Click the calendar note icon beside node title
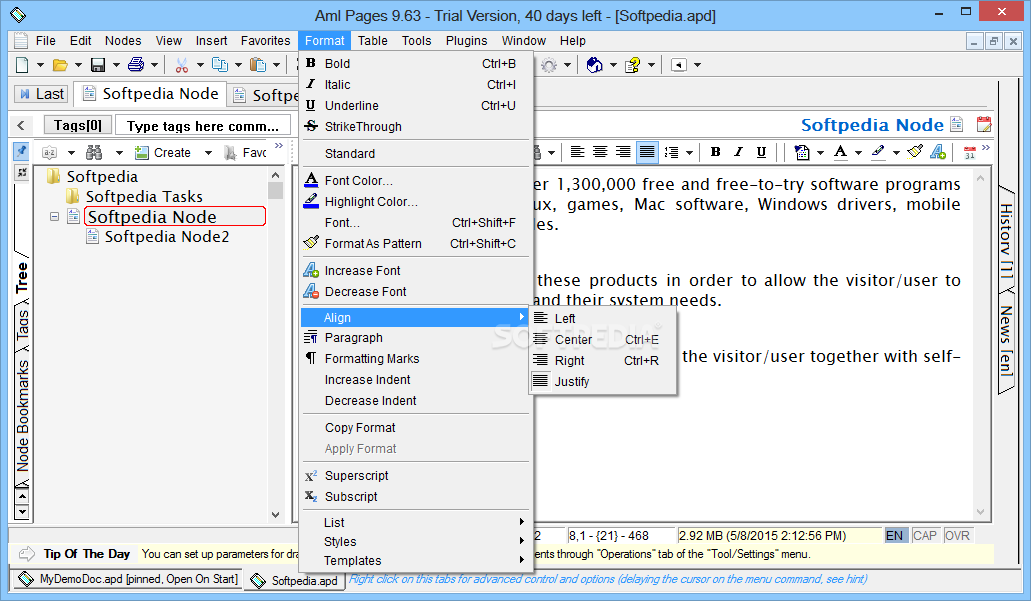This screenshot has width=1031, height=601. pyautogui.click(x=984, y=124)
